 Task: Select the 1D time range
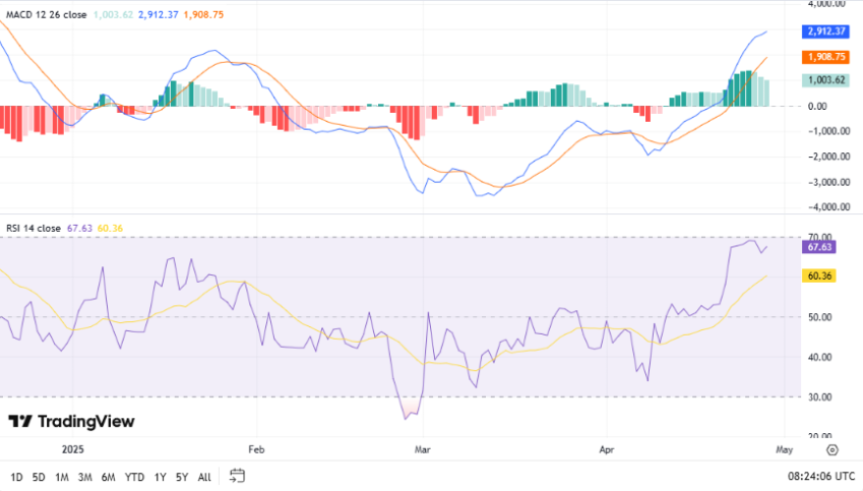(x=17, y=477)
